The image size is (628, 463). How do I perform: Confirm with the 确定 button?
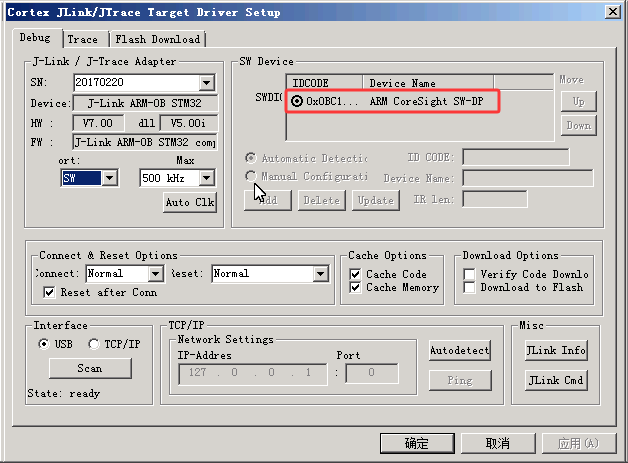(417, 443)
